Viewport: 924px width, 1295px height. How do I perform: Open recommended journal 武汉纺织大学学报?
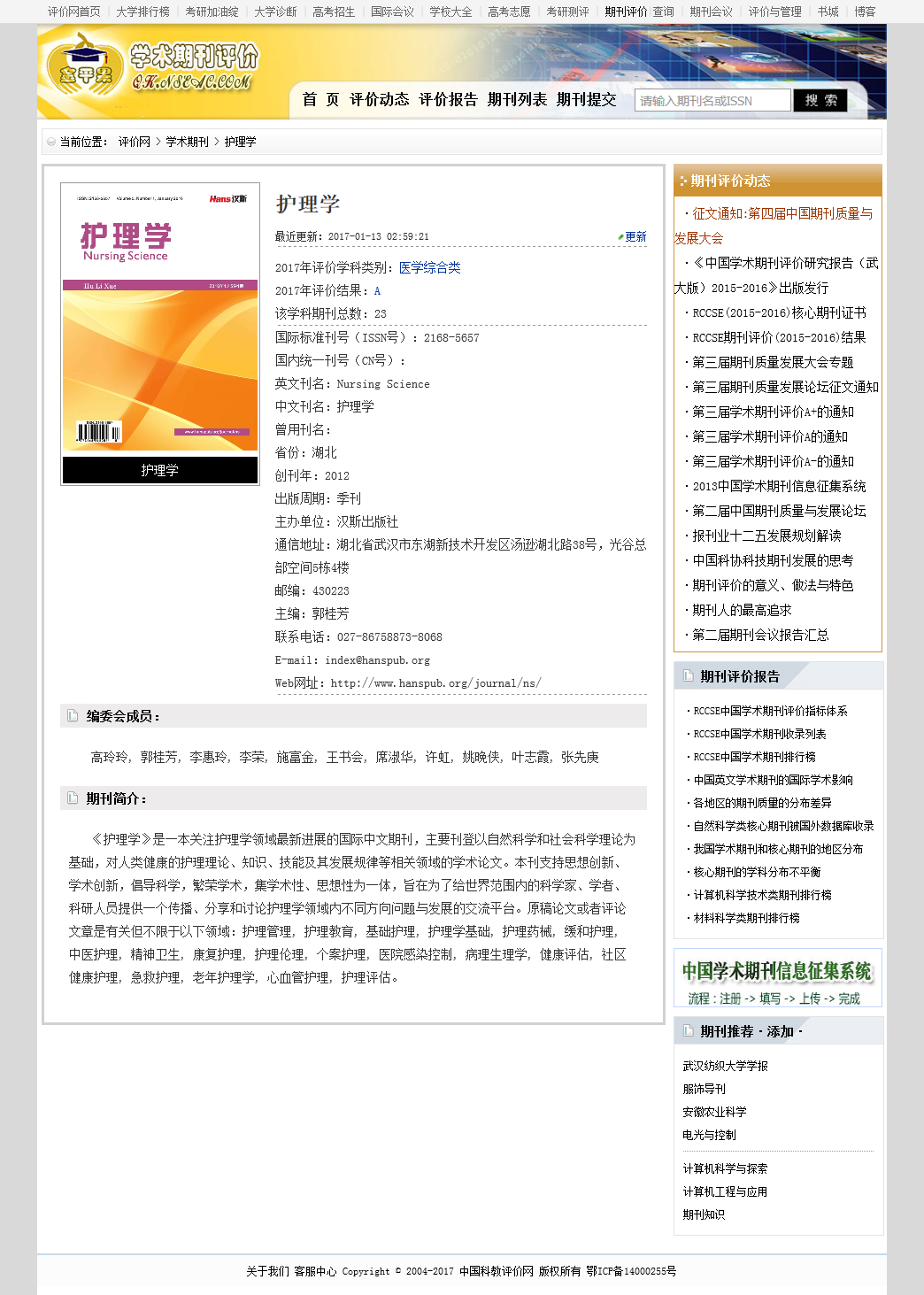click(x=725, y=1066)
